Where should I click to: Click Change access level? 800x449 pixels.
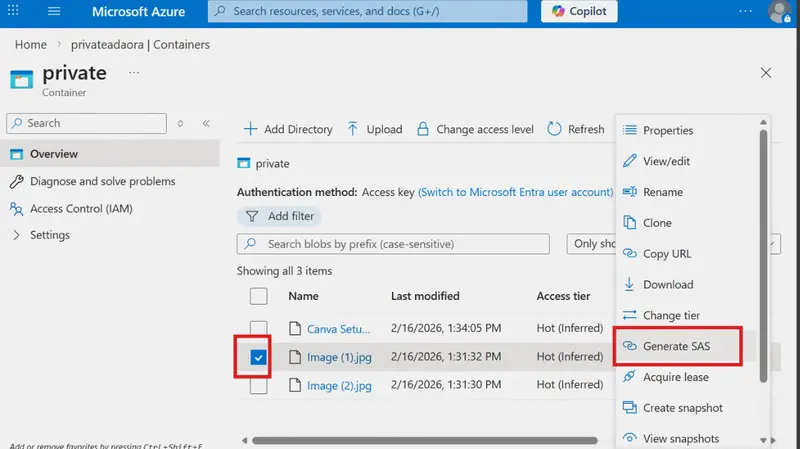[x=475, y=129]
